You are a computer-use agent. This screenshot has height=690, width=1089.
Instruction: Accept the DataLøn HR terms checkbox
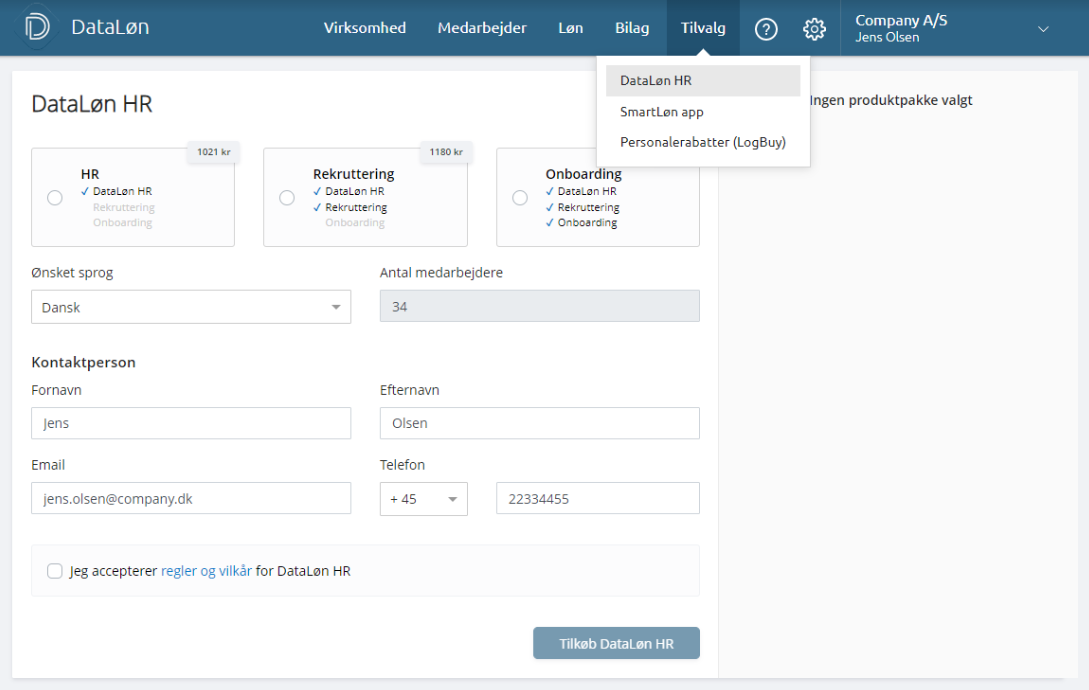pyautogui.click(x=55, y=571)
